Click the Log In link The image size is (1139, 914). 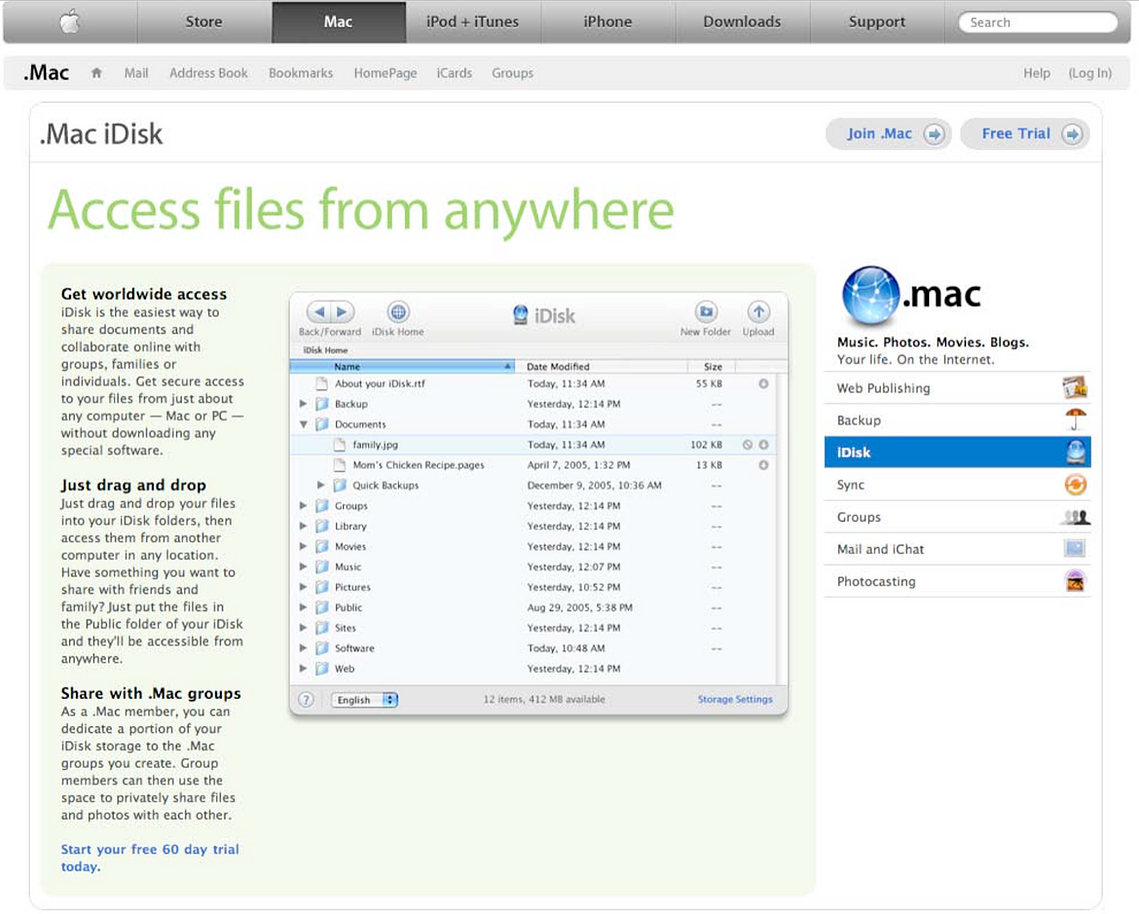point(1090,73)
